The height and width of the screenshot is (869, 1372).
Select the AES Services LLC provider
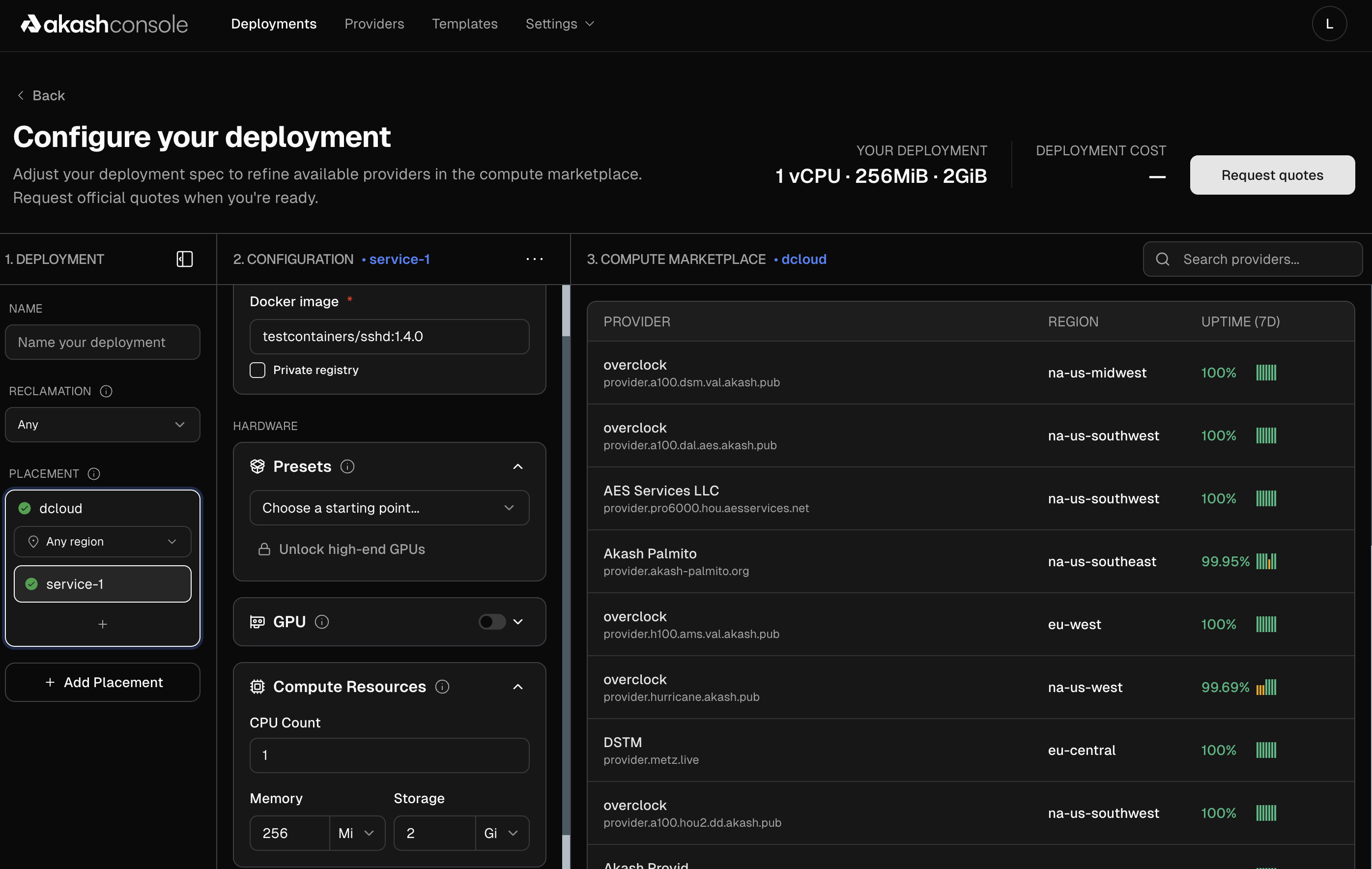pyautogui.click(x=971, y=498)
